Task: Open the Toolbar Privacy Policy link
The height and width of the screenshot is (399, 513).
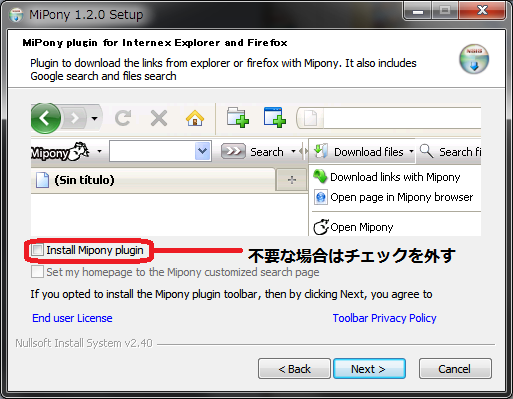Action: pyautogui.click(x=384, y=318)
